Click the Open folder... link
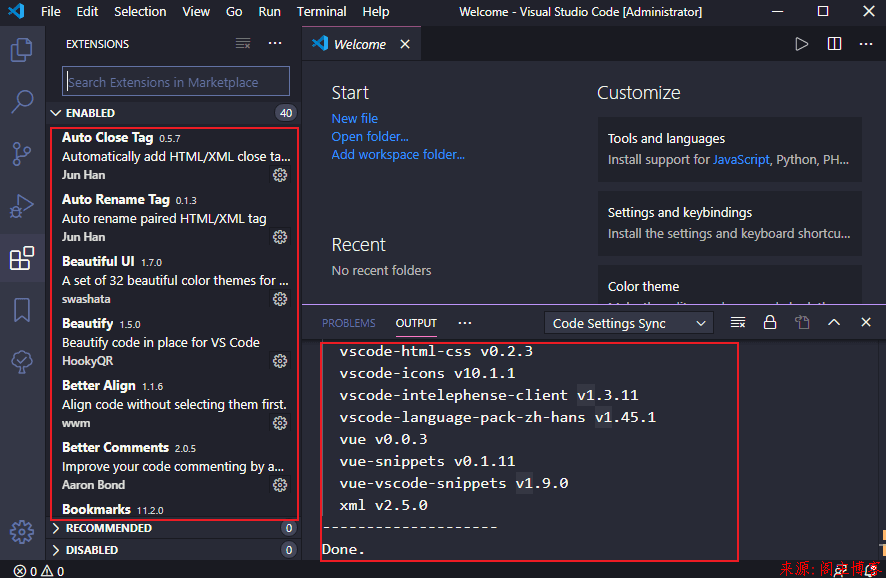Image resolution: width=886 pixels, height=578 pixels. click(370, 137)
